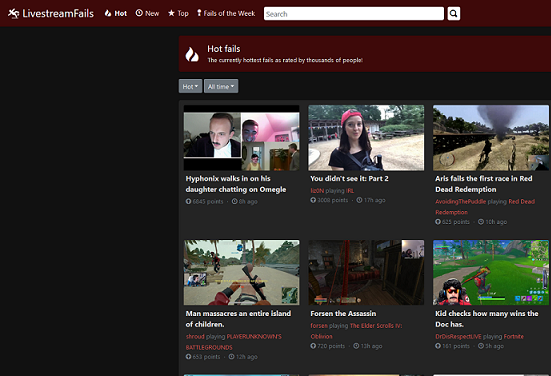The image size is (551, 376).
Task: Visit the forsen streamer link
Action: 319,326
